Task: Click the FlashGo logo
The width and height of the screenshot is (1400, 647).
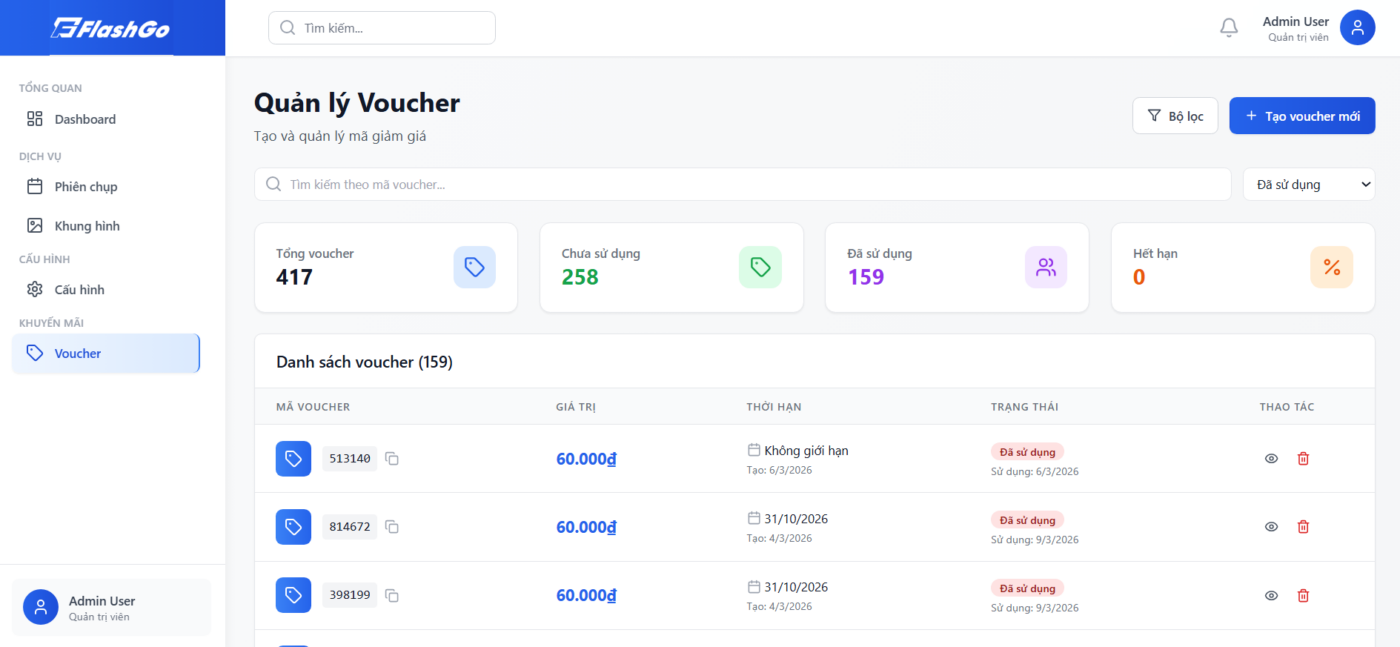Action: (x=111, y=28)
